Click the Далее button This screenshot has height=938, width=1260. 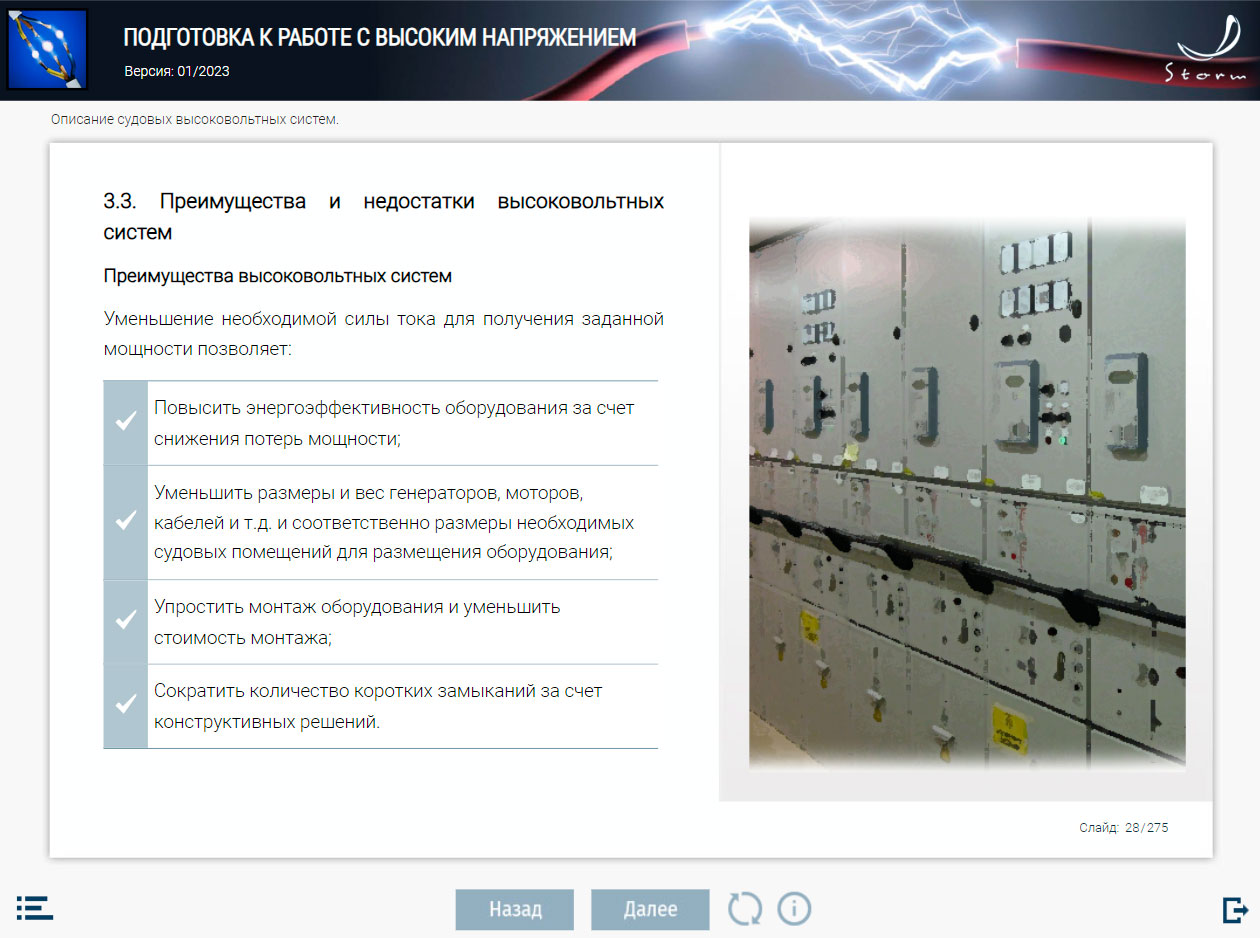tap(650, 910)
